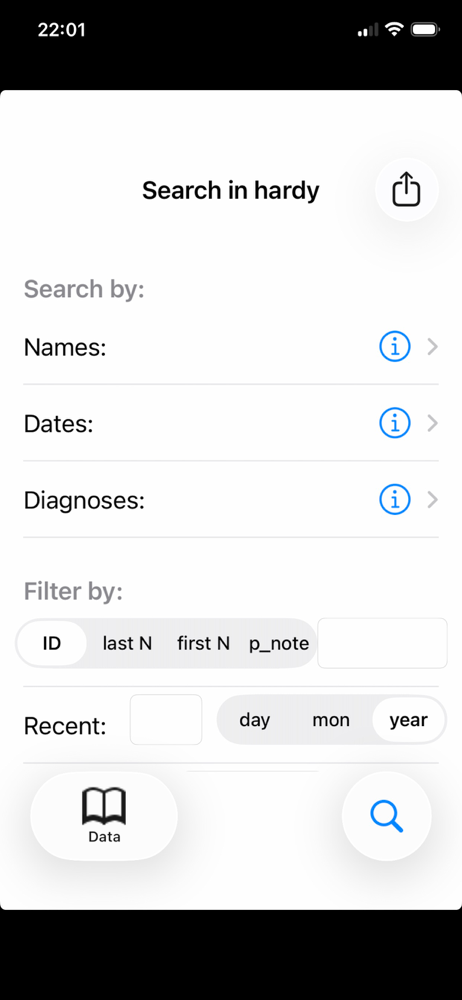
Task: Focus the Recent number input field
Action: click(166, 719)
